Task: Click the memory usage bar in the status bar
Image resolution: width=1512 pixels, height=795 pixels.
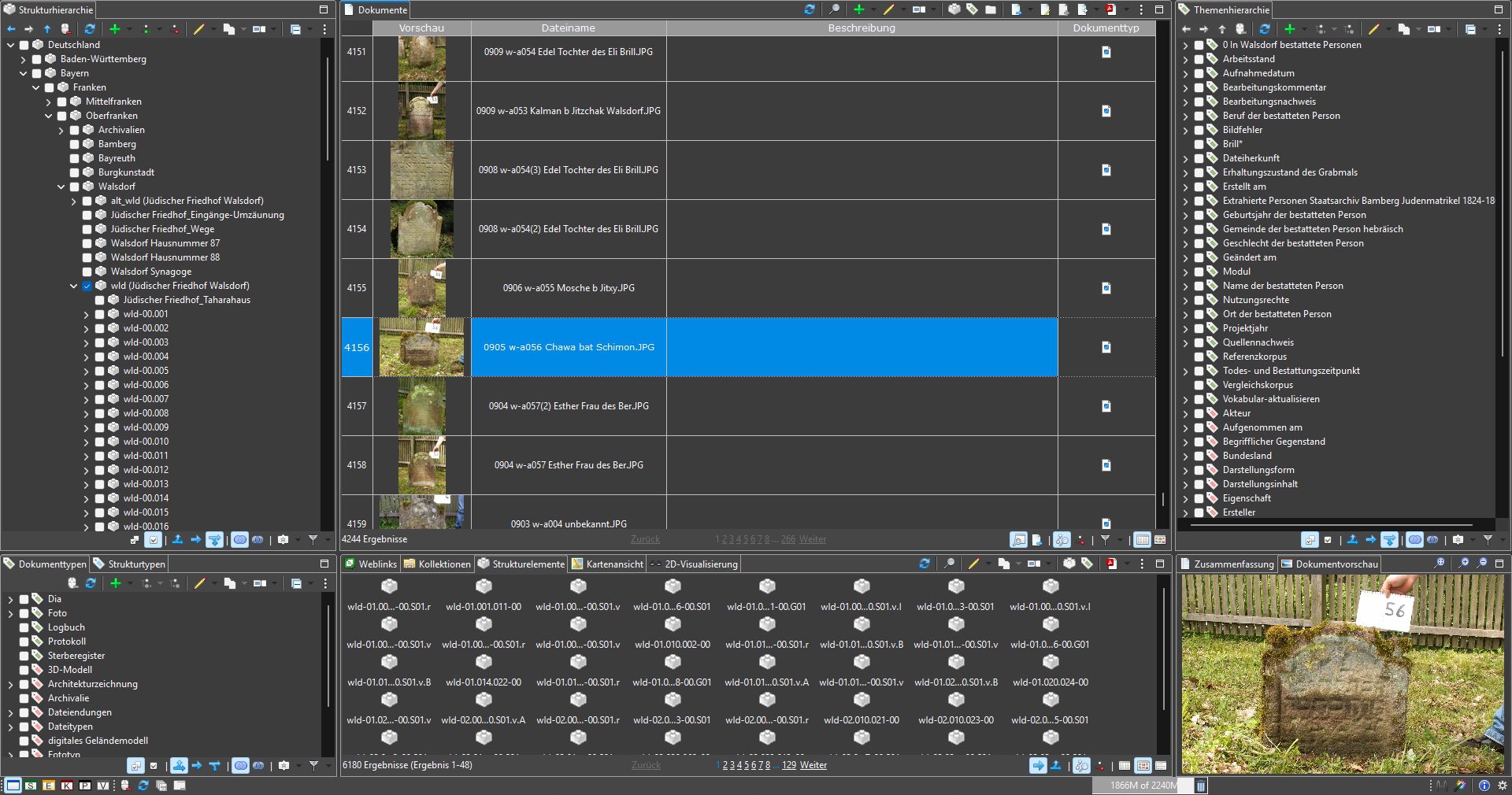Action: tap(1142, 786)
